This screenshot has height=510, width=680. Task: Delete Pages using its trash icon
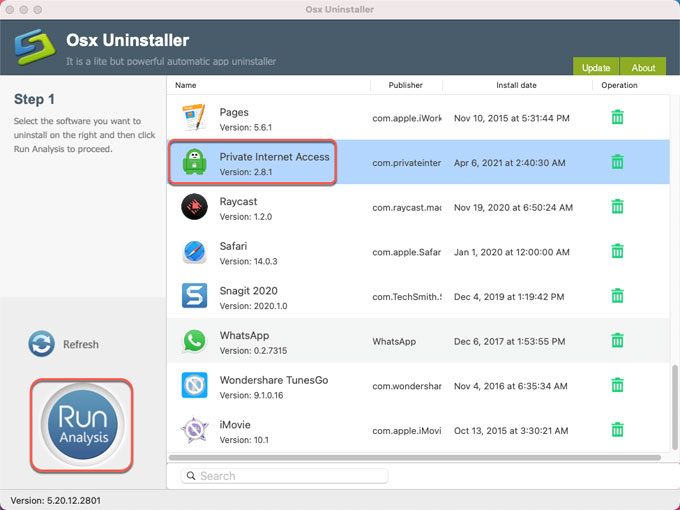tap(618, 117)
